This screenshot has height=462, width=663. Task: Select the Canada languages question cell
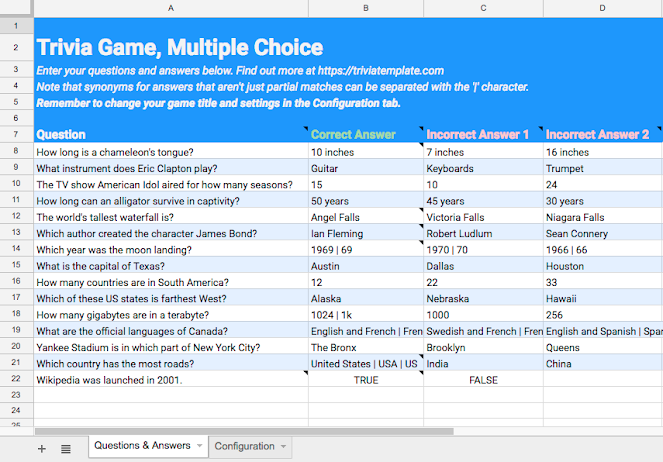coord(171,331)
